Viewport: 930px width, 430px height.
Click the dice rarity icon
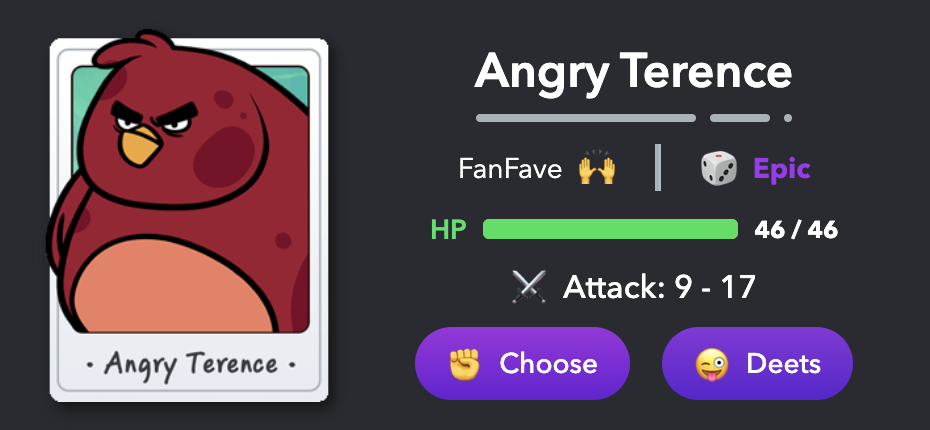point(719,168)
